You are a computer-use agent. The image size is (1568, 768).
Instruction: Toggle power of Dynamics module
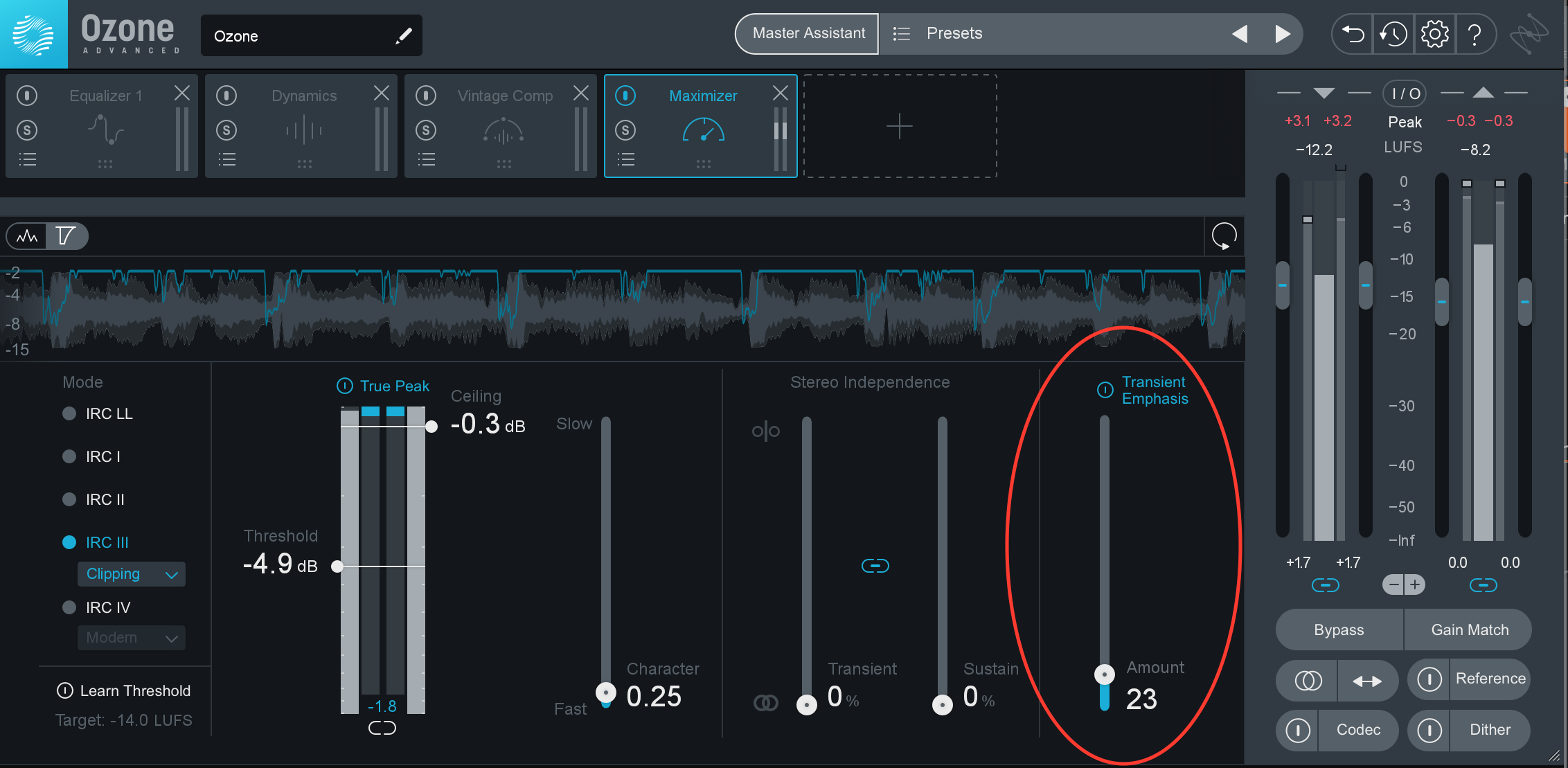[226, 95]
